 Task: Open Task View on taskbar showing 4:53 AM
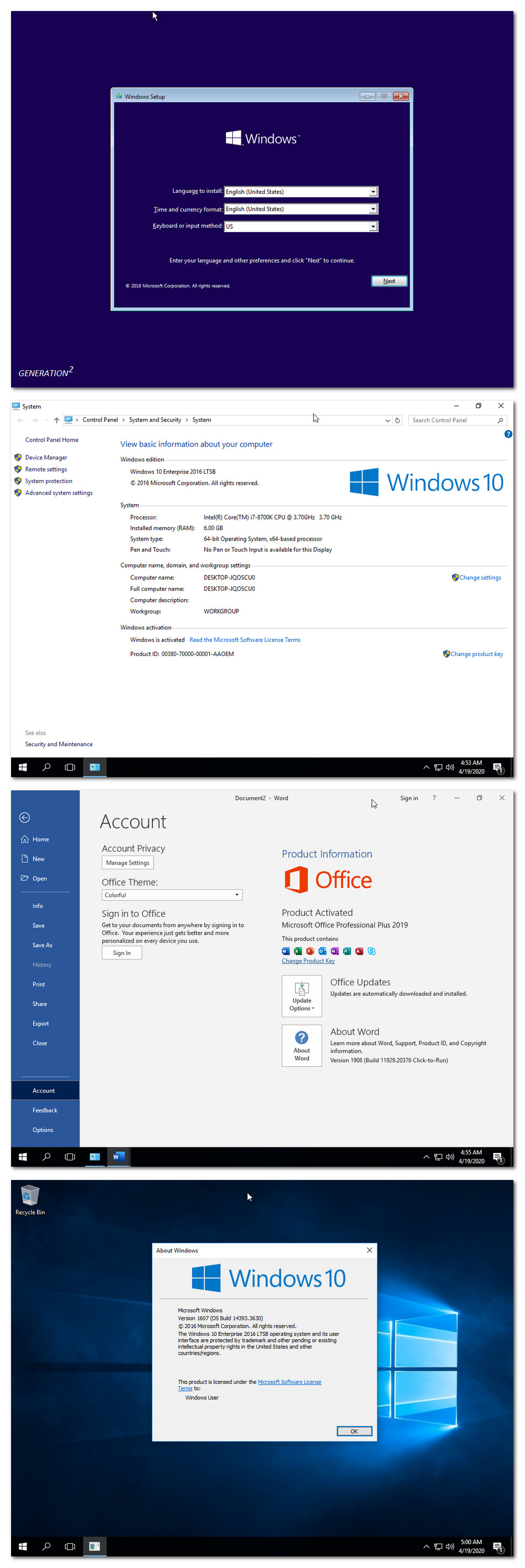pyautogui.click(x=70, y=767)
